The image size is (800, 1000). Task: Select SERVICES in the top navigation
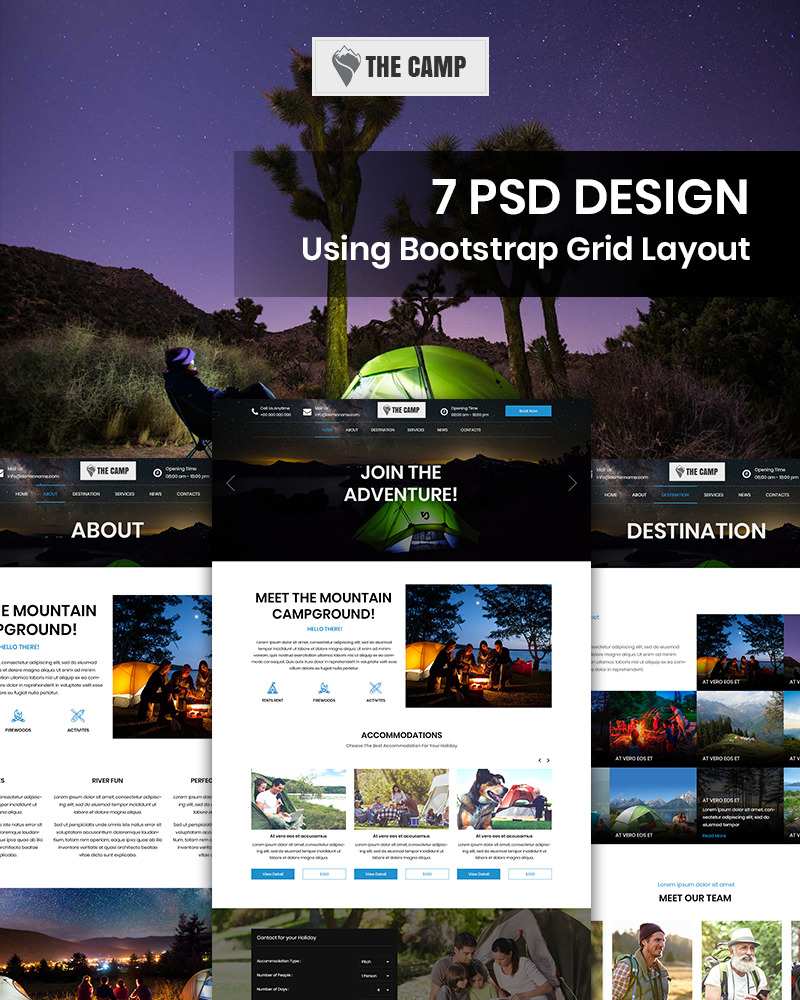point(415,428)
